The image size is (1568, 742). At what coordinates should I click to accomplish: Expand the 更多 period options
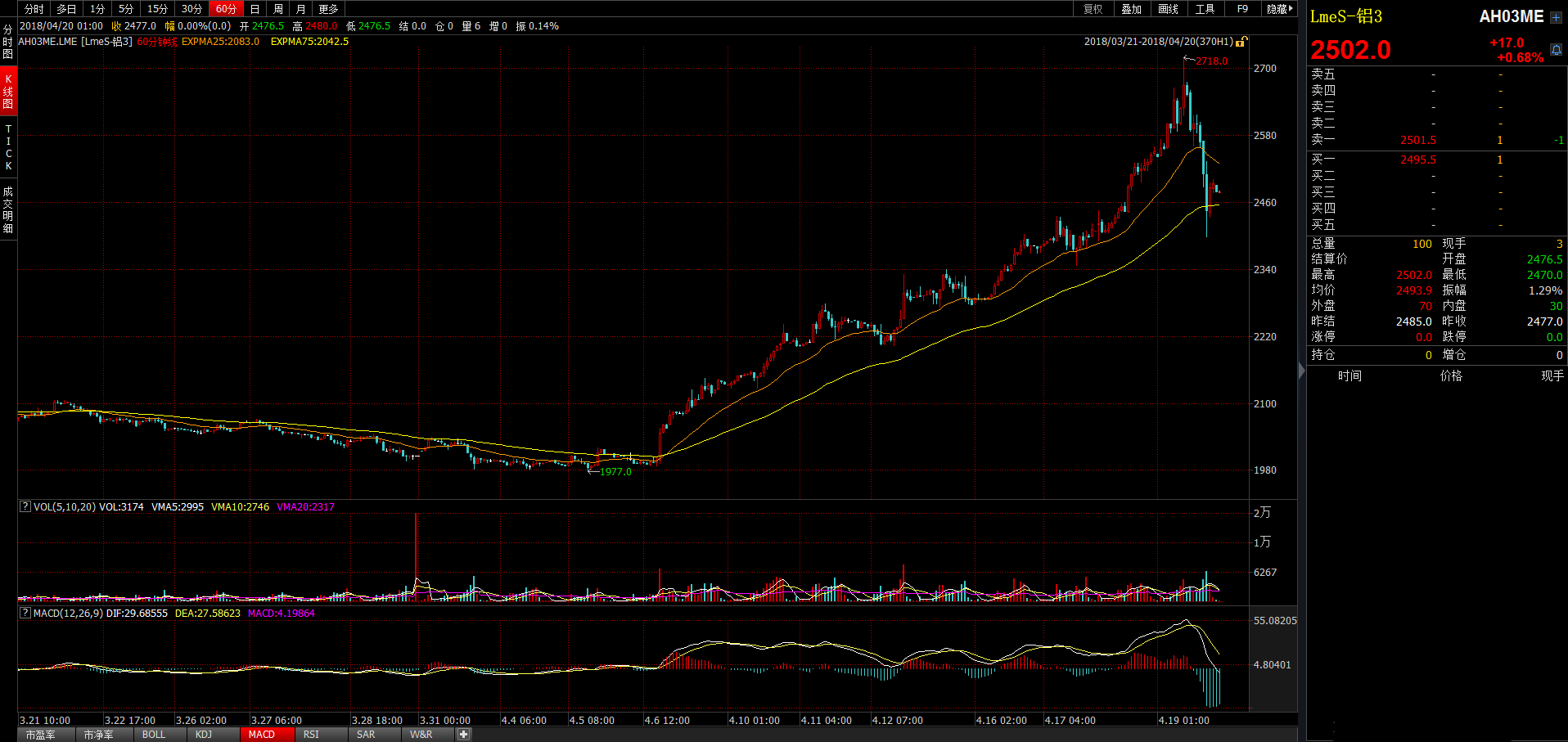point(328,9)
